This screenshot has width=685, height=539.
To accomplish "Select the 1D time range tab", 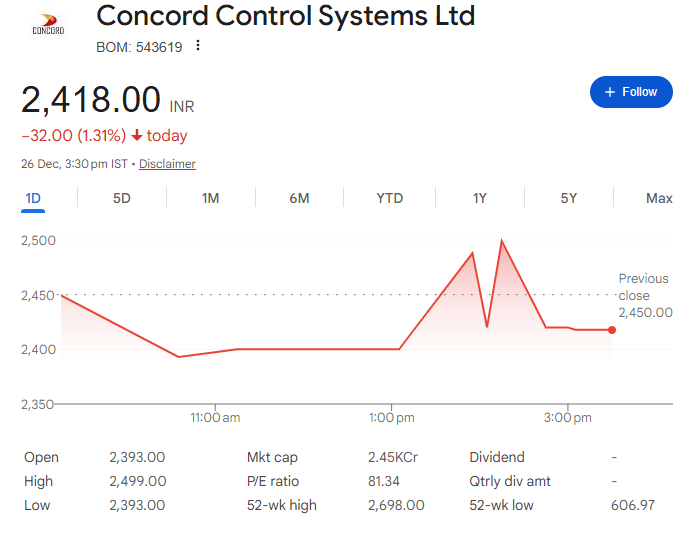I will [x=33, y=198].
